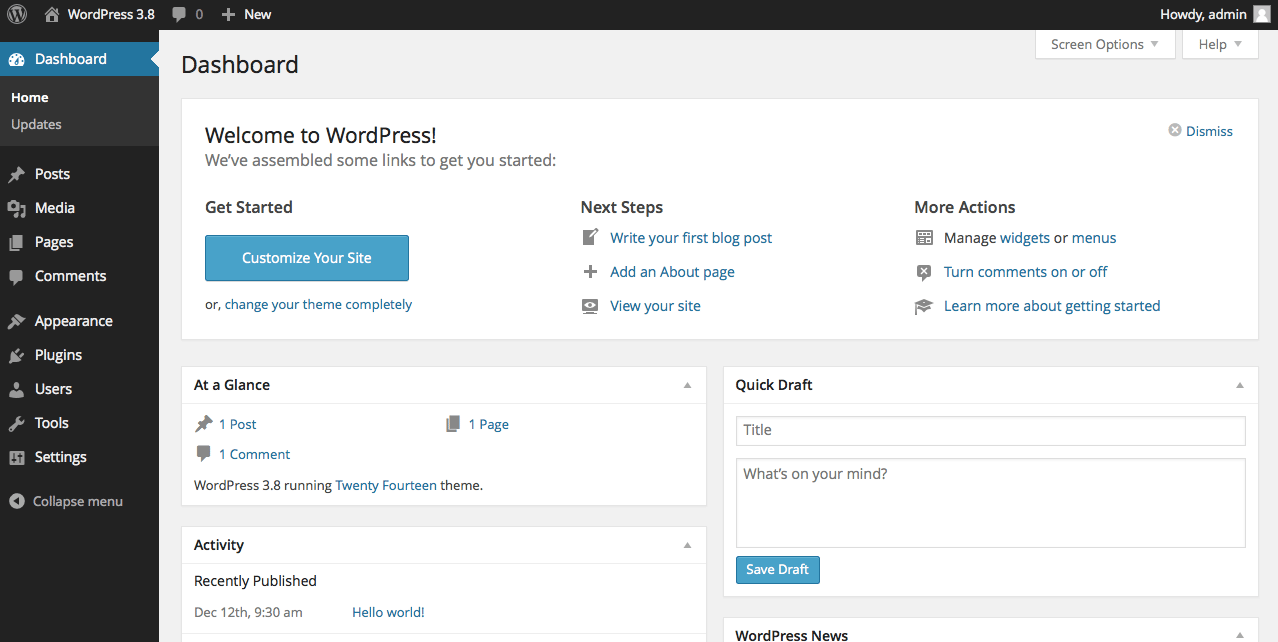This screenshot has height=642, width=1278.
Task: Click the Tools wrench icon
Action: point(16,423)
